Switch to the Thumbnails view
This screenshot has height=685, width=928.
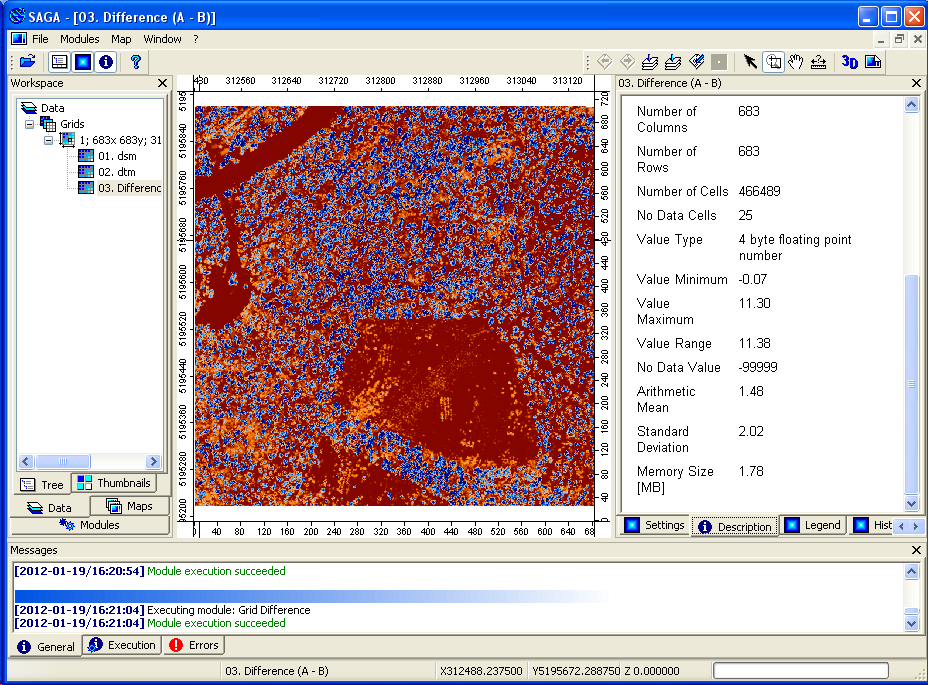coord(114,483)
